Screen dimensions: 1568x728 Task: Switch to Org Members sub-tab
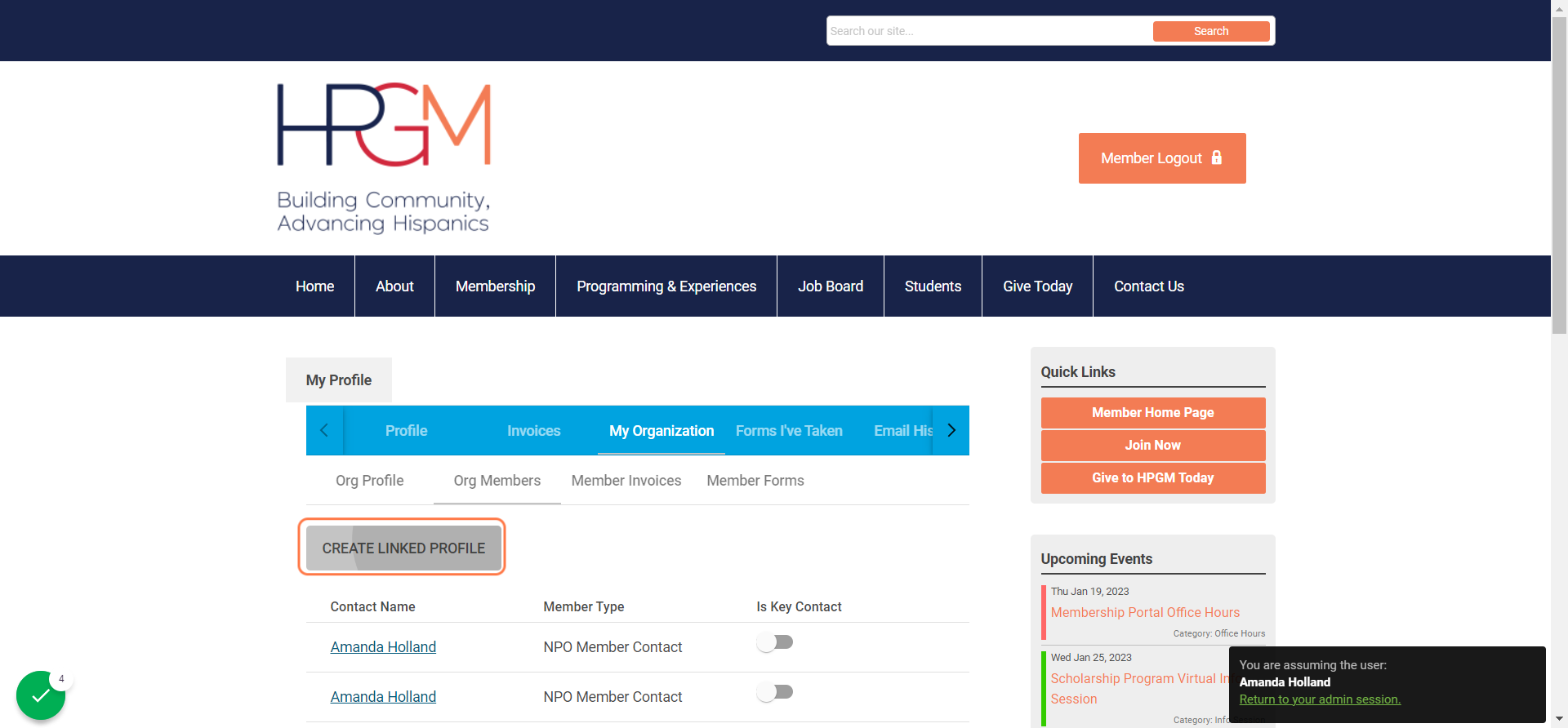click(497, 481)
